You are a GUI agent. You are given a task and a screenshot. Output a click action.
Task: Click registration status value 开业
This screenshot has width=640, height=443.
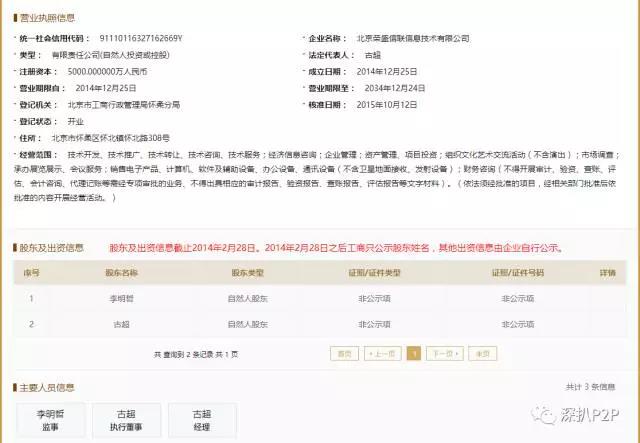tap(76, 122)
